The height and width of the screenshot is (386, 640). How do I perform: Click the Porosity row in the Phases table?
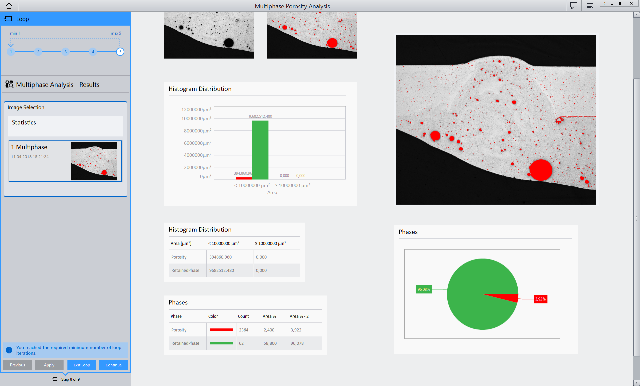tap(245, 330)
